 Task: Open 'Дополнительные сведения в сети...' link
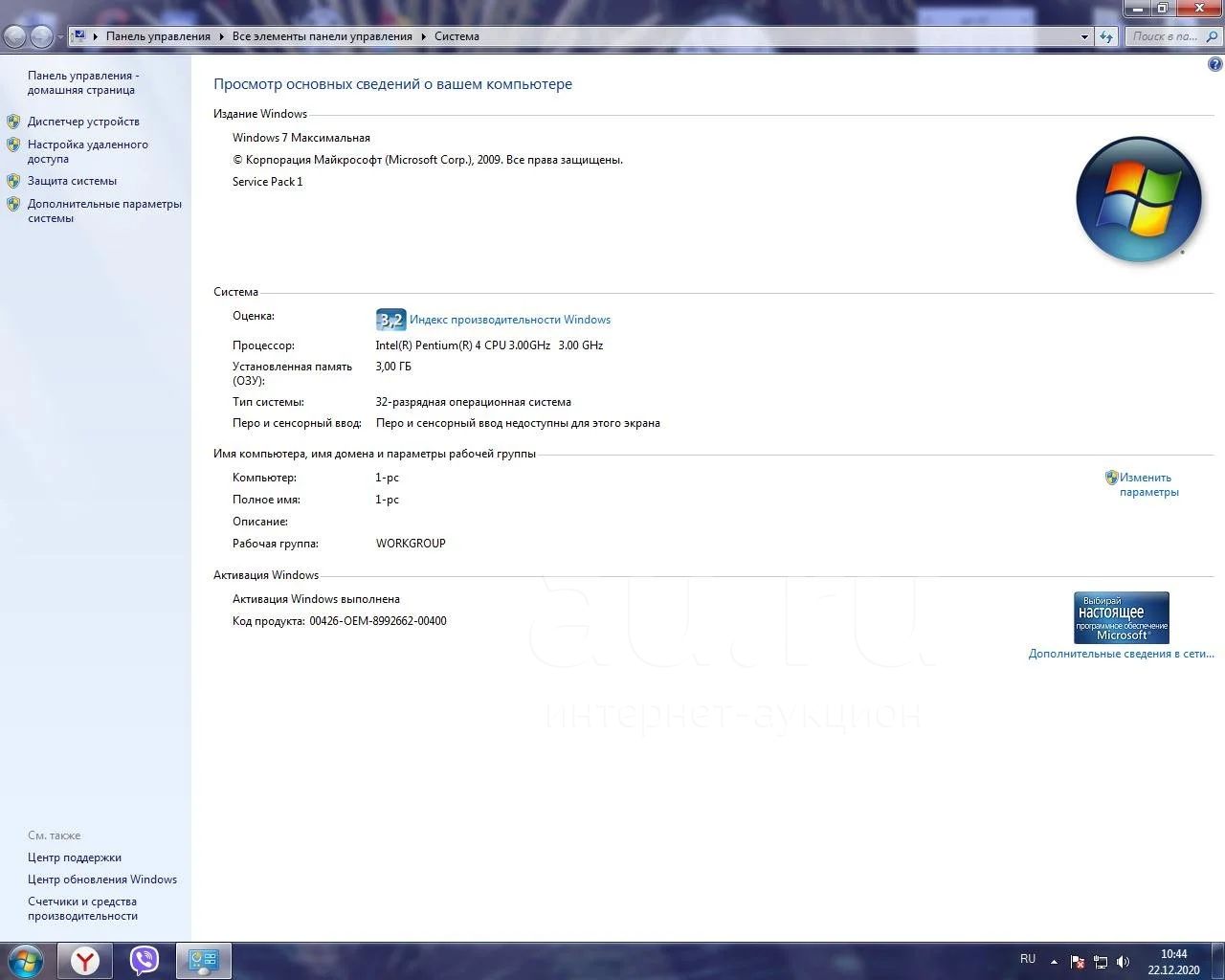[1121, 654]
